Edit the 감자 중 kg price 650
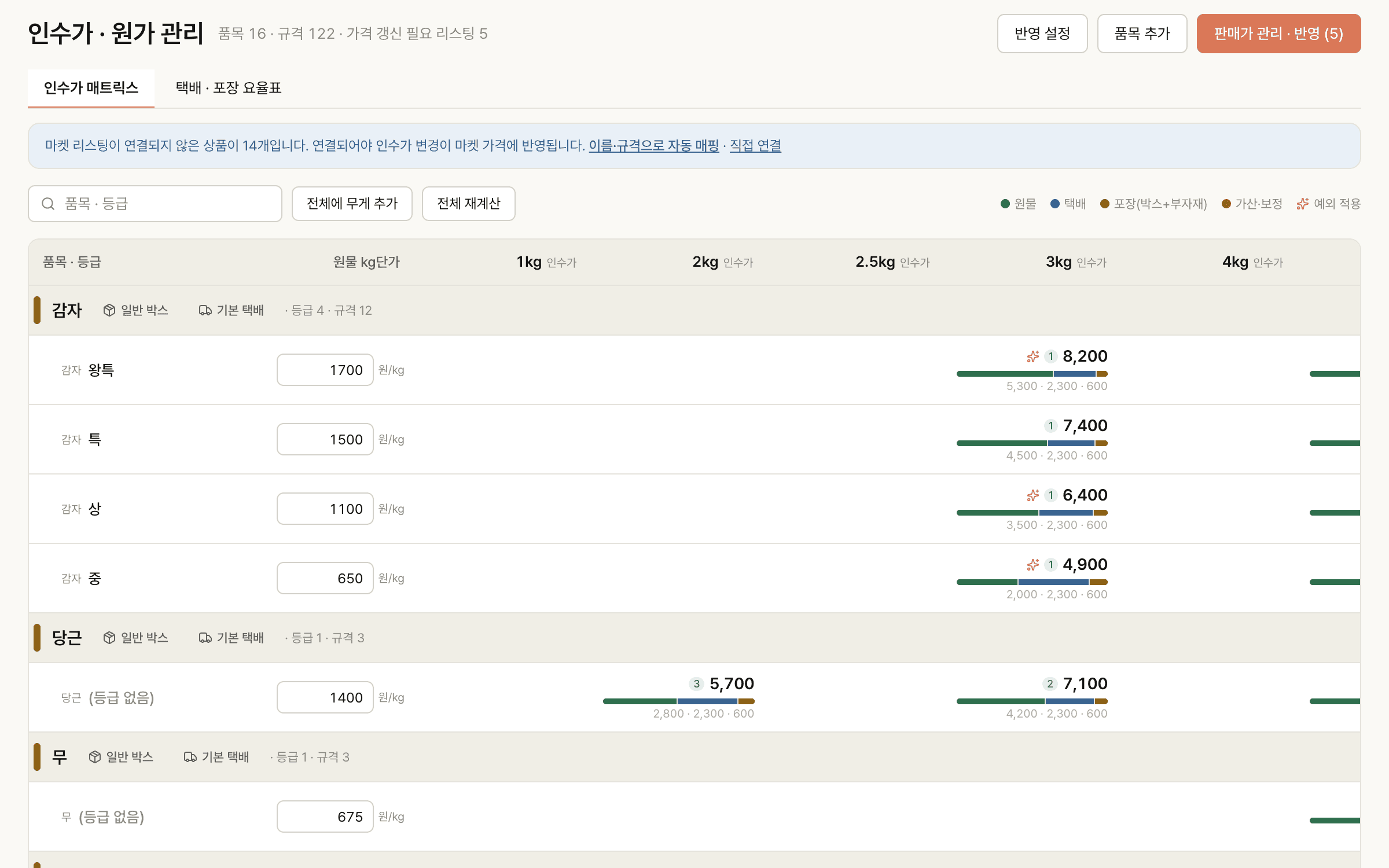This screenshot has height=868, width=1389. coord(325,578)
